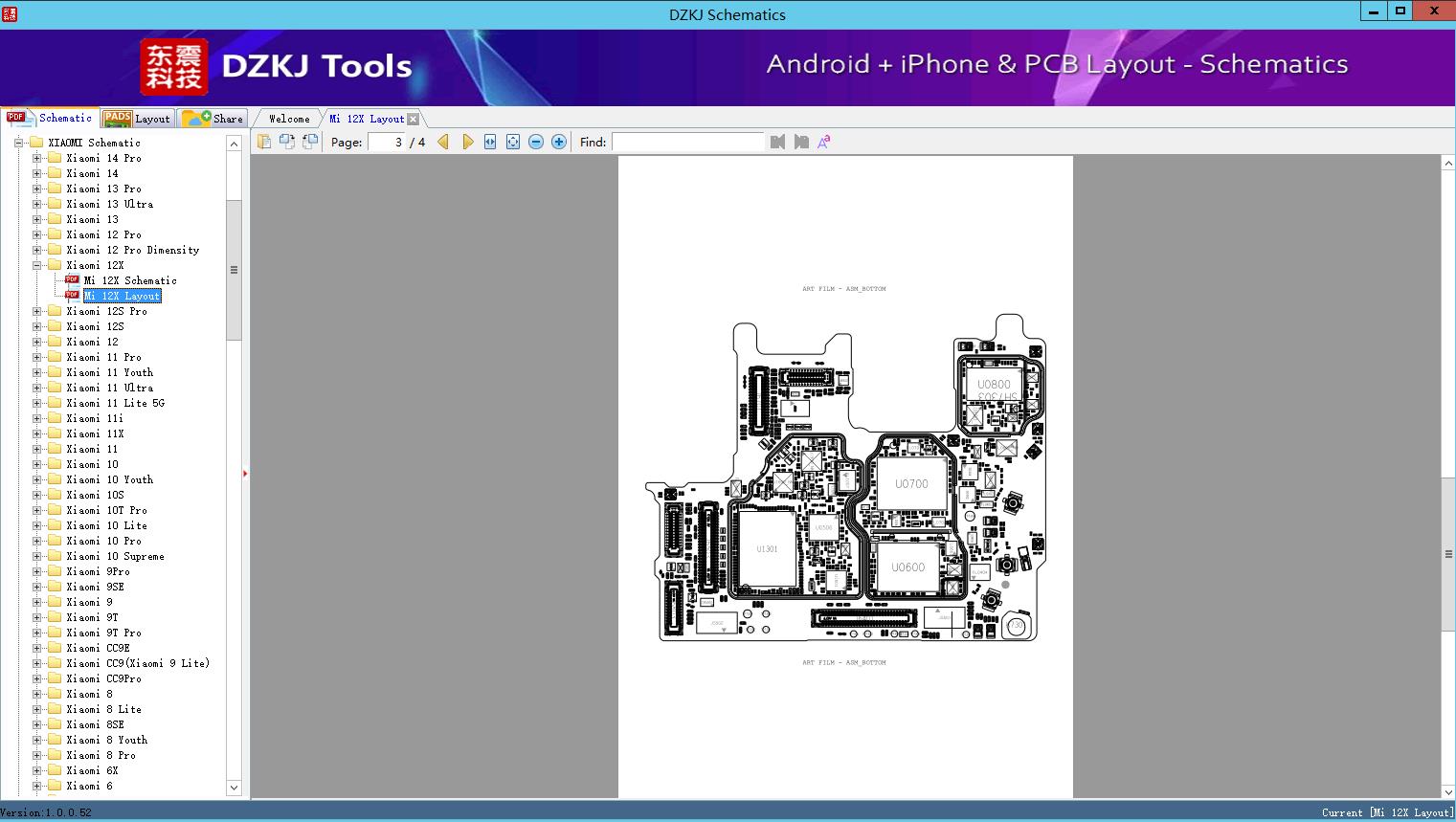The width and height of the screenshot is (1456, 822).
Task: Select the Xiaomi 6X folder
Action: click(92, 770)
